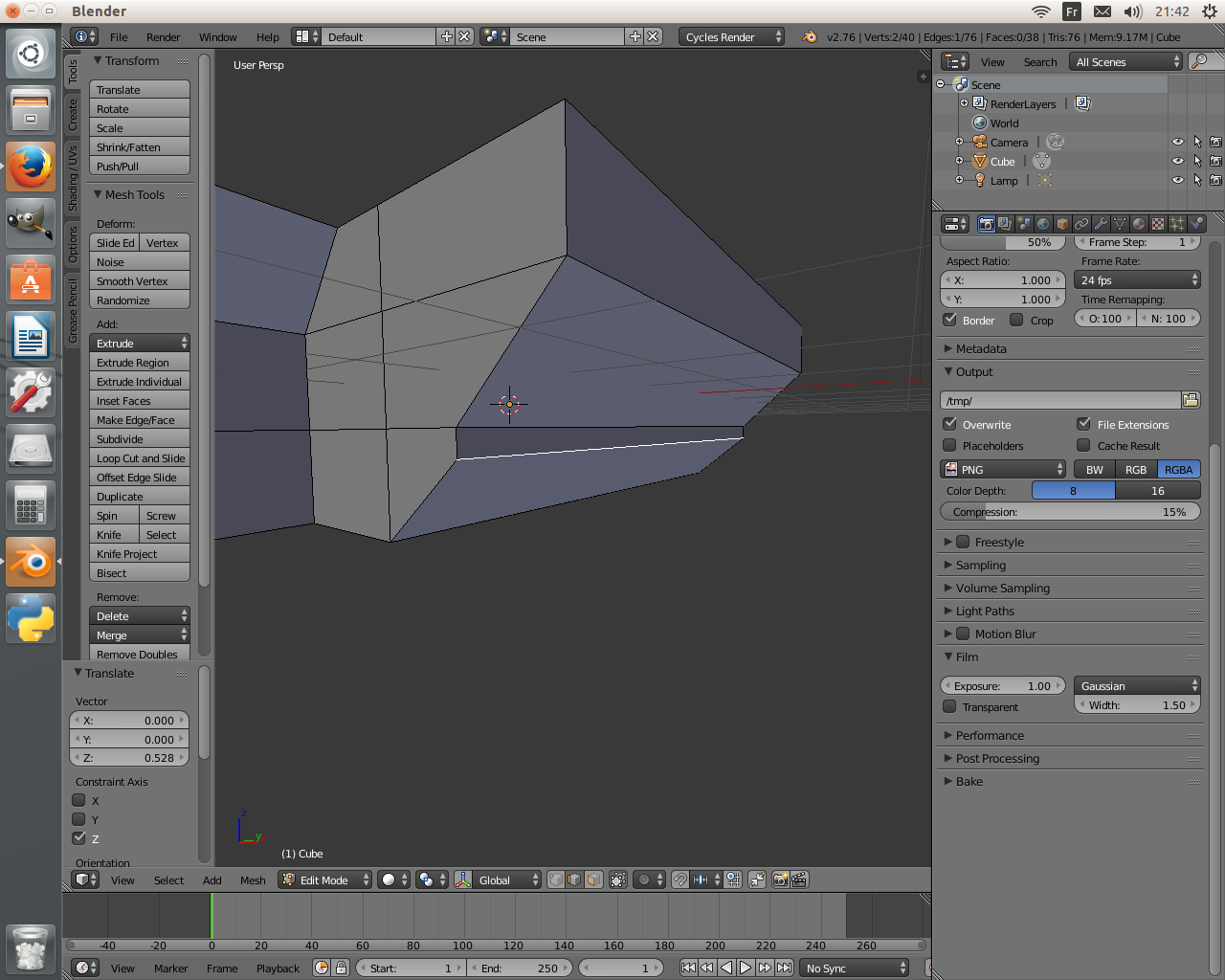Hide the Cube with its eye icon
This screenshot has height=980, width=1225.
pos(1178,161)
